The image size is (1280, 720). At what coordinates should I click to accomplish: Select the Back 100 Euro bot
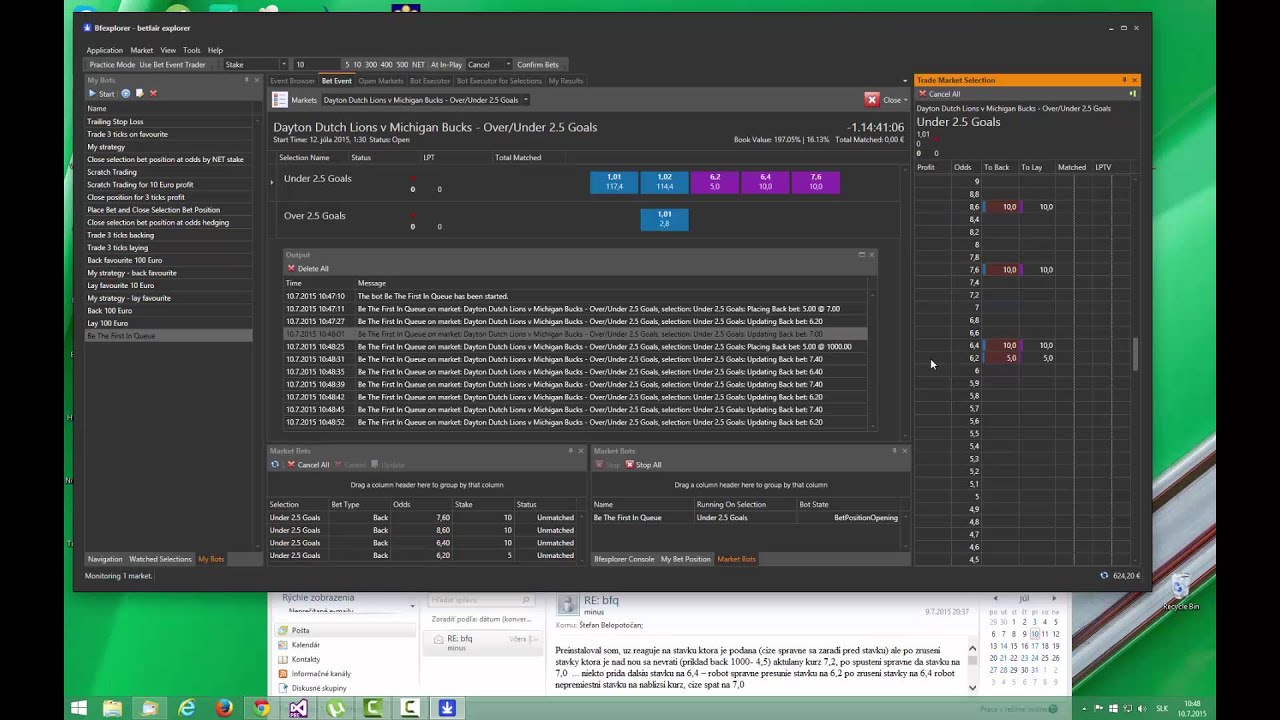pyautogui.click(x=169, y=310)
